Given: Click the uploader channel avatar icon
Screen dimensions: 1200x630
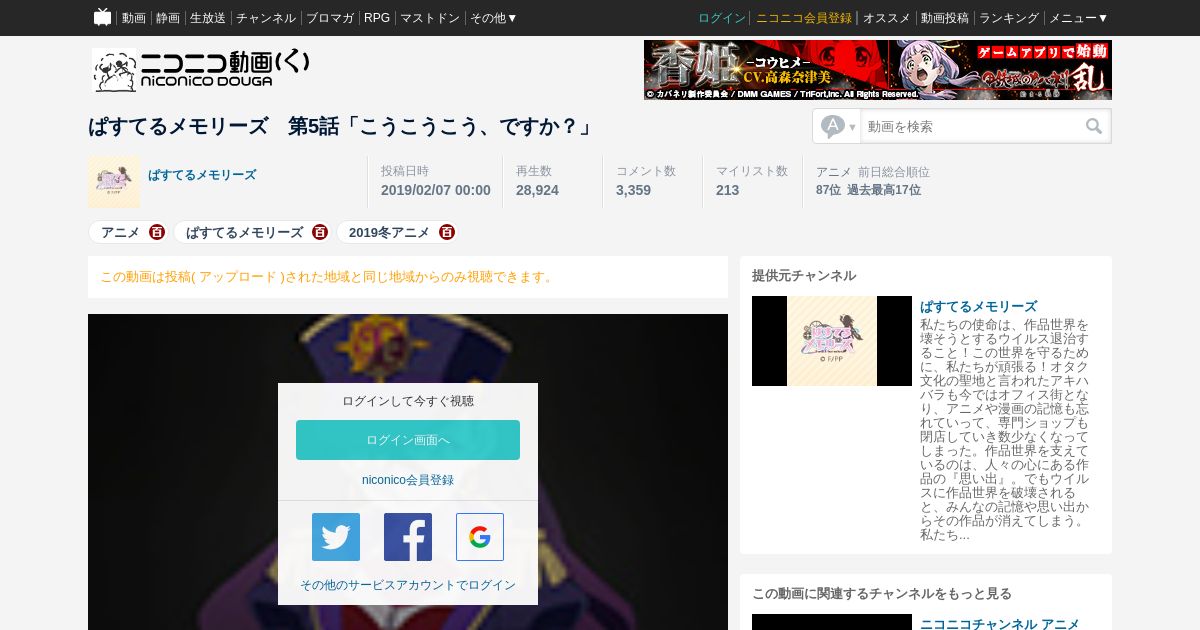Looking at the screenshot, I should (114, 182).
